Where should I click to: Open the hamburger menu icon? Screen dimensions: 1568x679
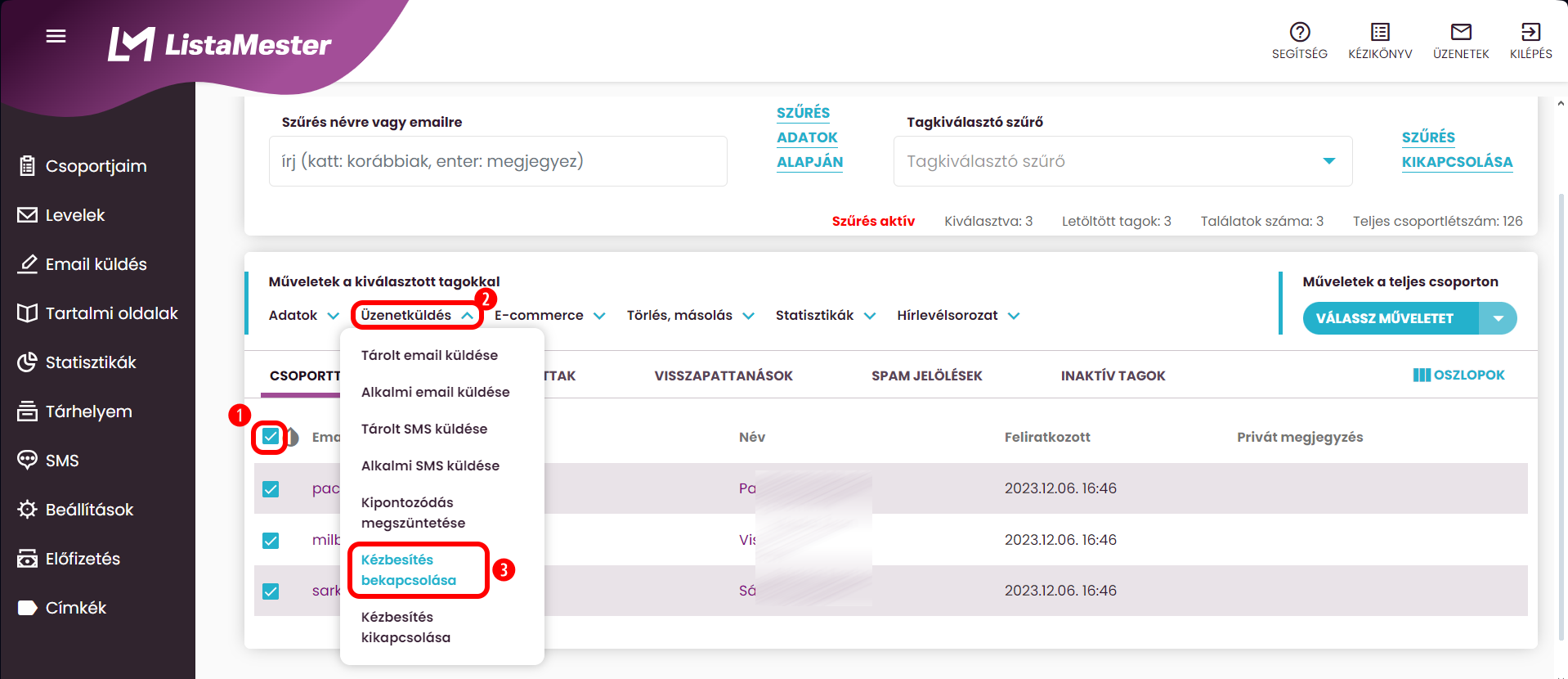[56, 36]
